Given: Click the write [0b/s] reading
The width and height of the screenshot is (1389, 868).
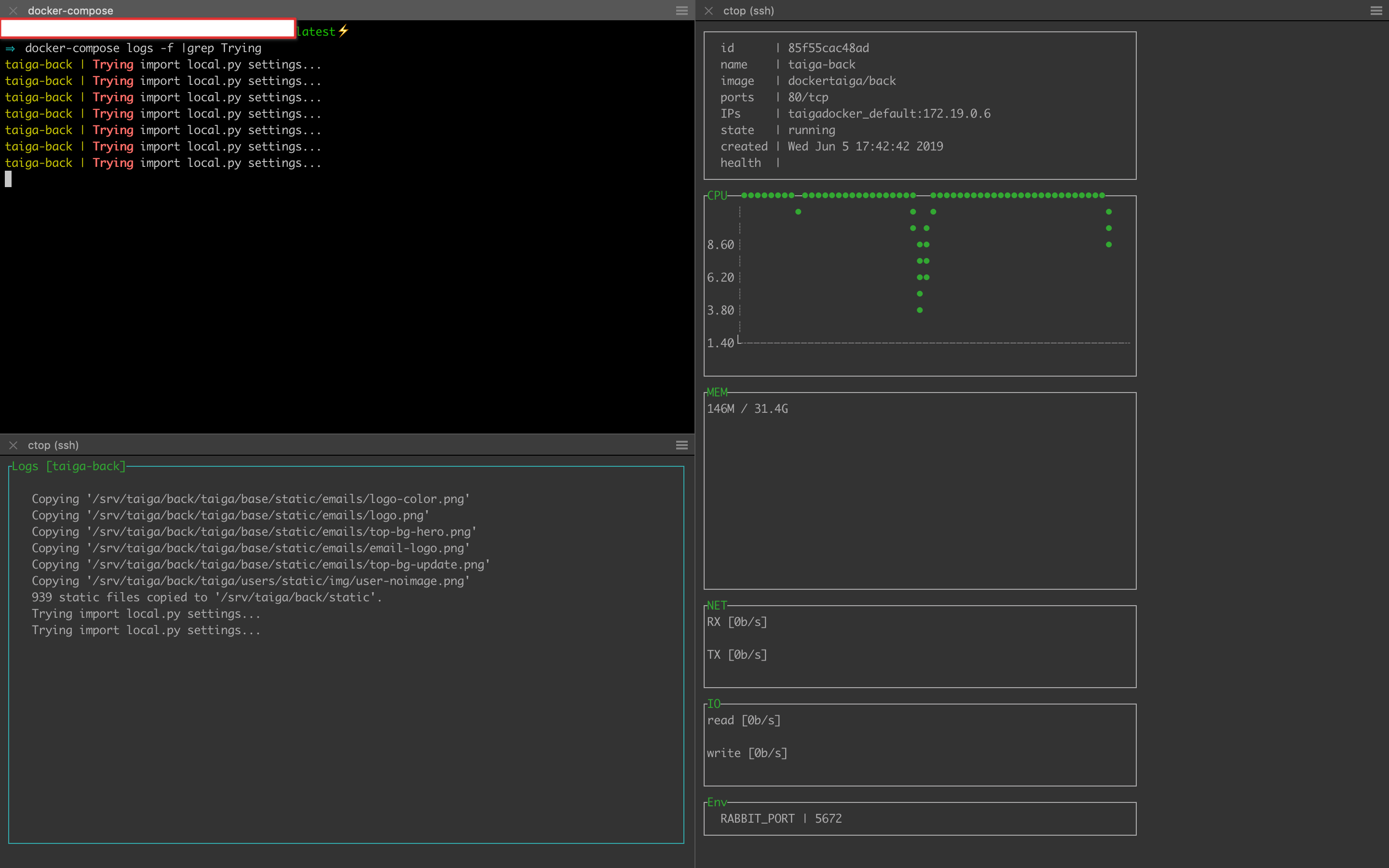Looking at the screenshot, I should [747, 753].
